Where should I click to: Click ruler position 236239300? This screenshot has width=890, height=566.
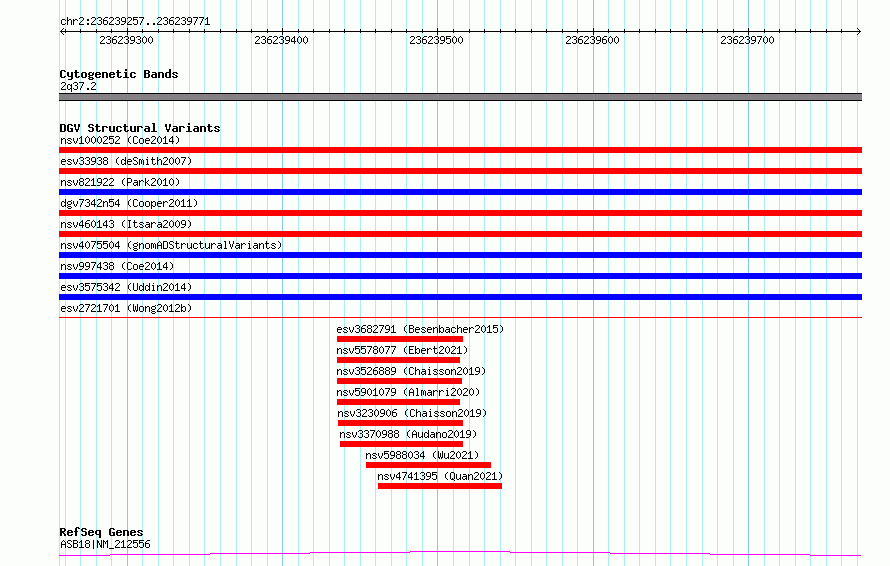coord(126,40)
